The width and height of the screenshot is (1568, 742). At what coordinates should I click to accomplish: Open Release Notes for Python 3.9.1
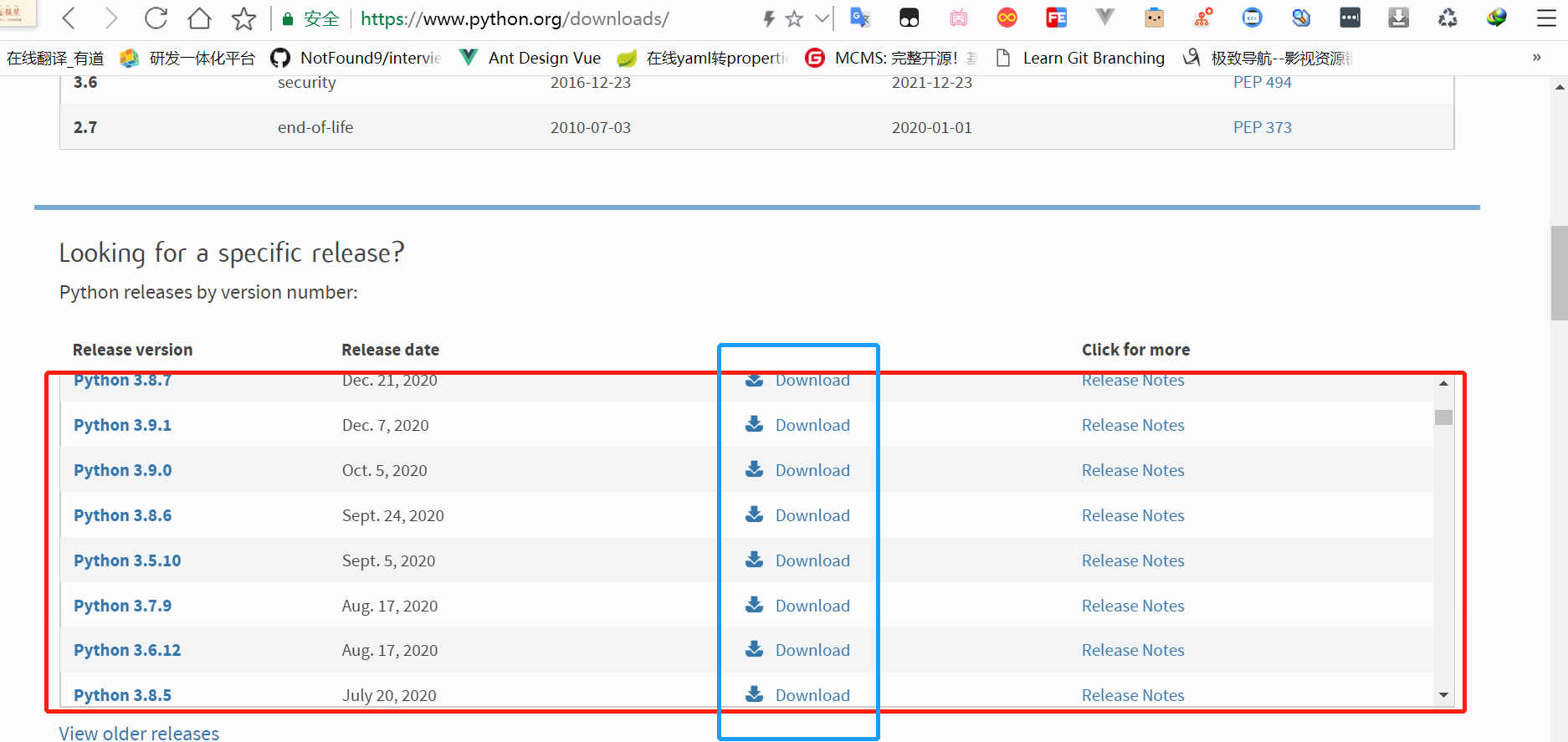tap(1133, 425)
